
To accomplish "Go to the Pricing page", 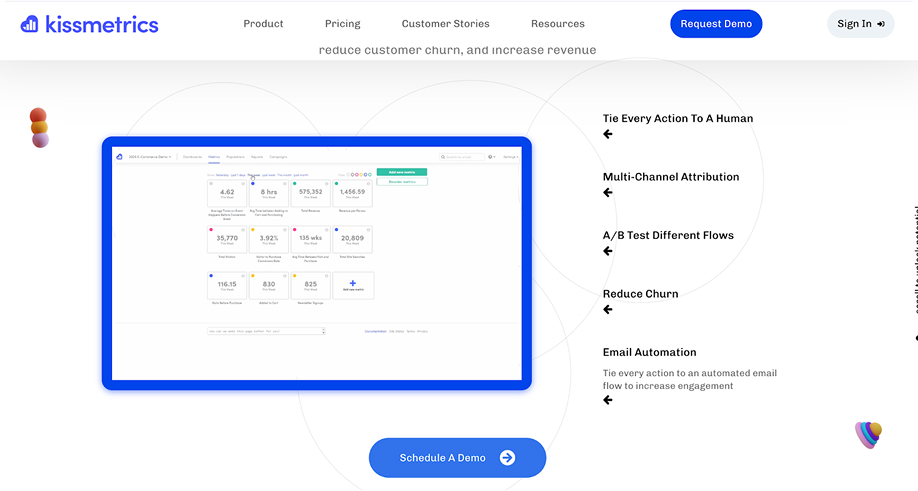I will click(x=342, y=24).
